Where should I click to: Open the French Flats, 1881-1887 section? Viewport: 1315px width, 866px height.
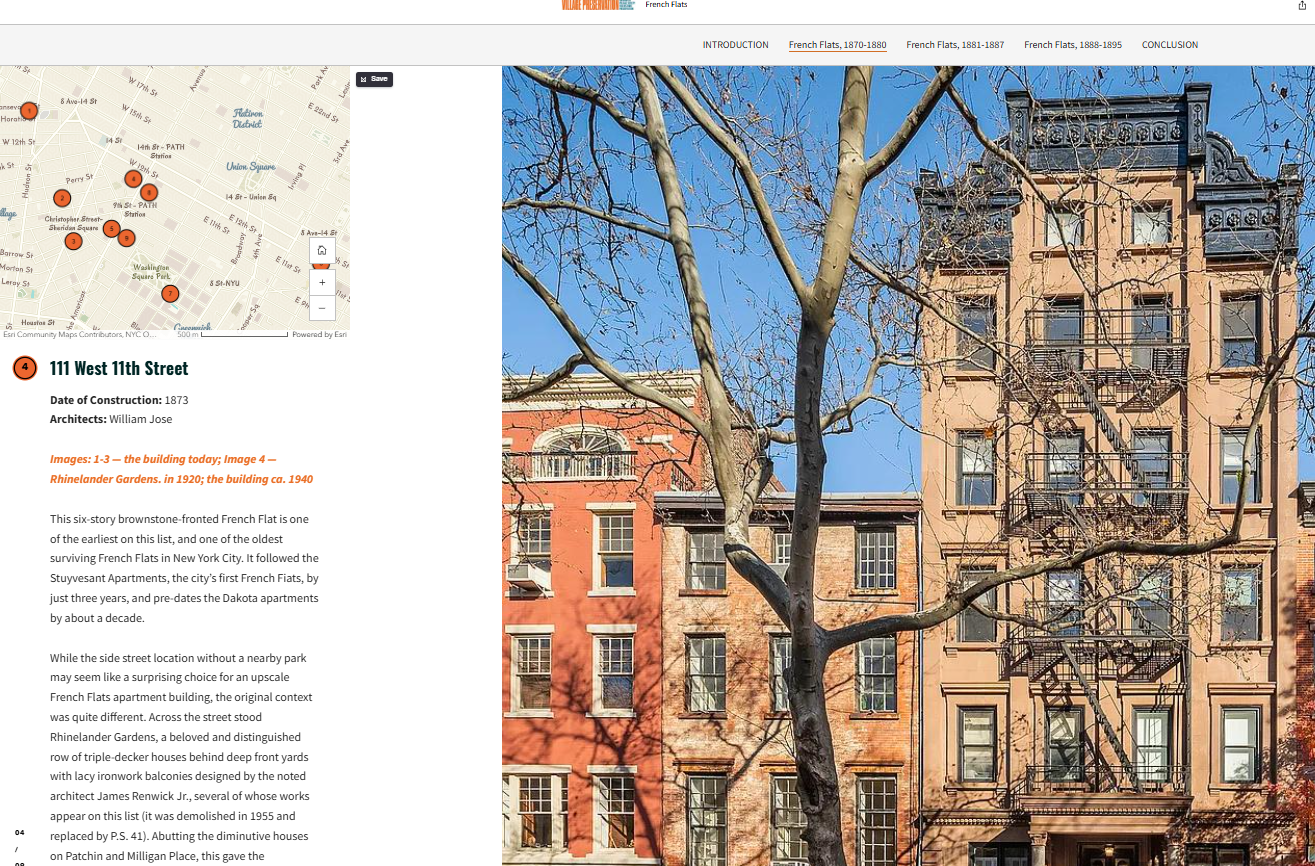(955, 45)
